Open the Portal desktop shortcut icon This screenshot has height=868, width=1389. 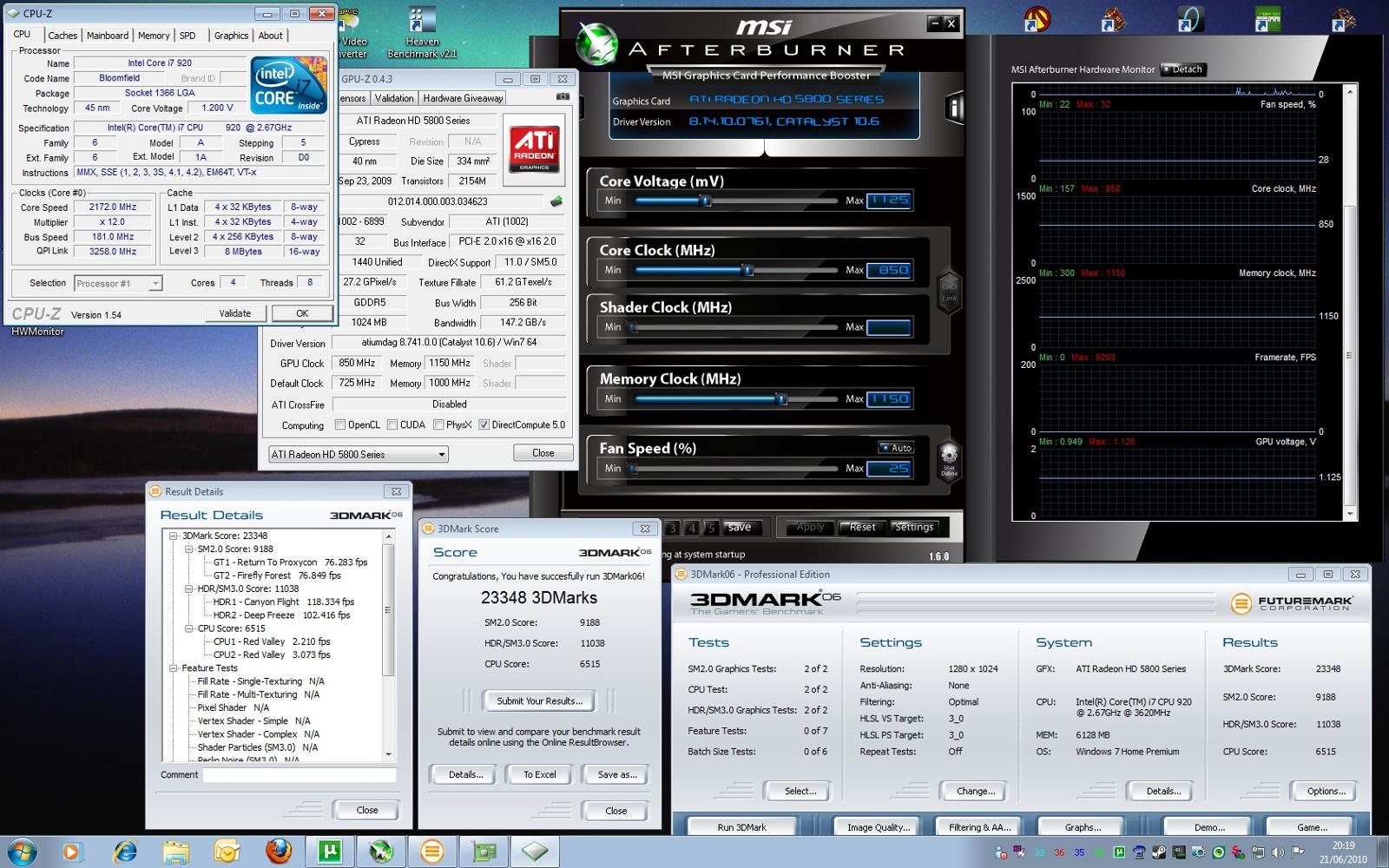pos(1190,20)
